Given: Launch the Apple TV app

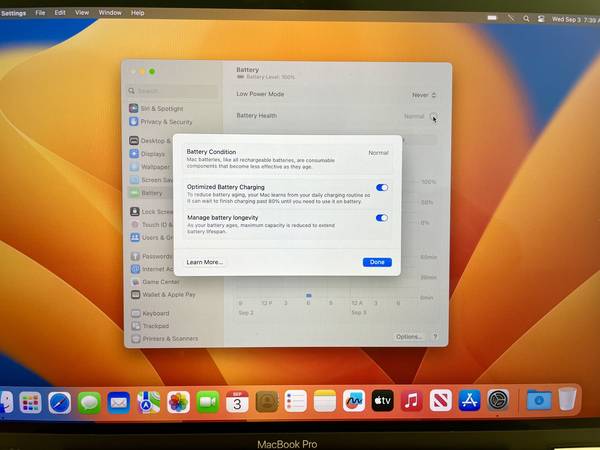Looking at the screenshot, I should tap(382, 401).
